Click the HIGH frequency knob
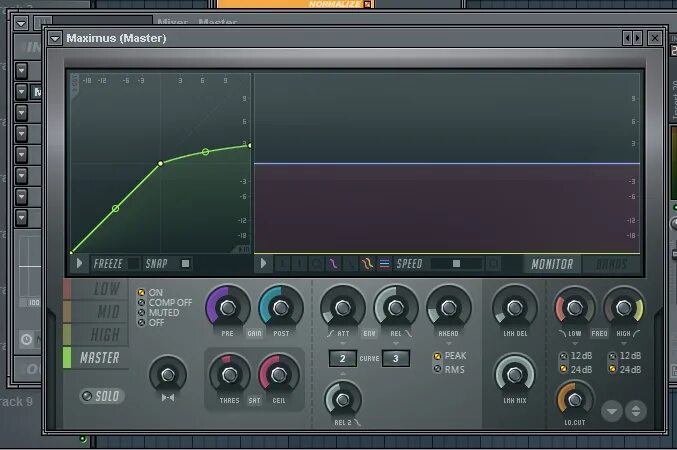 click(623, 307)
